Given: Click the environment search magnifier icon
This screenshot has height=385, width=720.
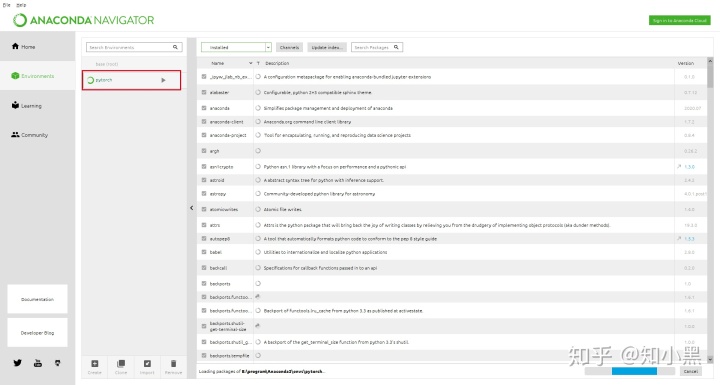Looking at the screenshot, I should [x=175, y=47].
